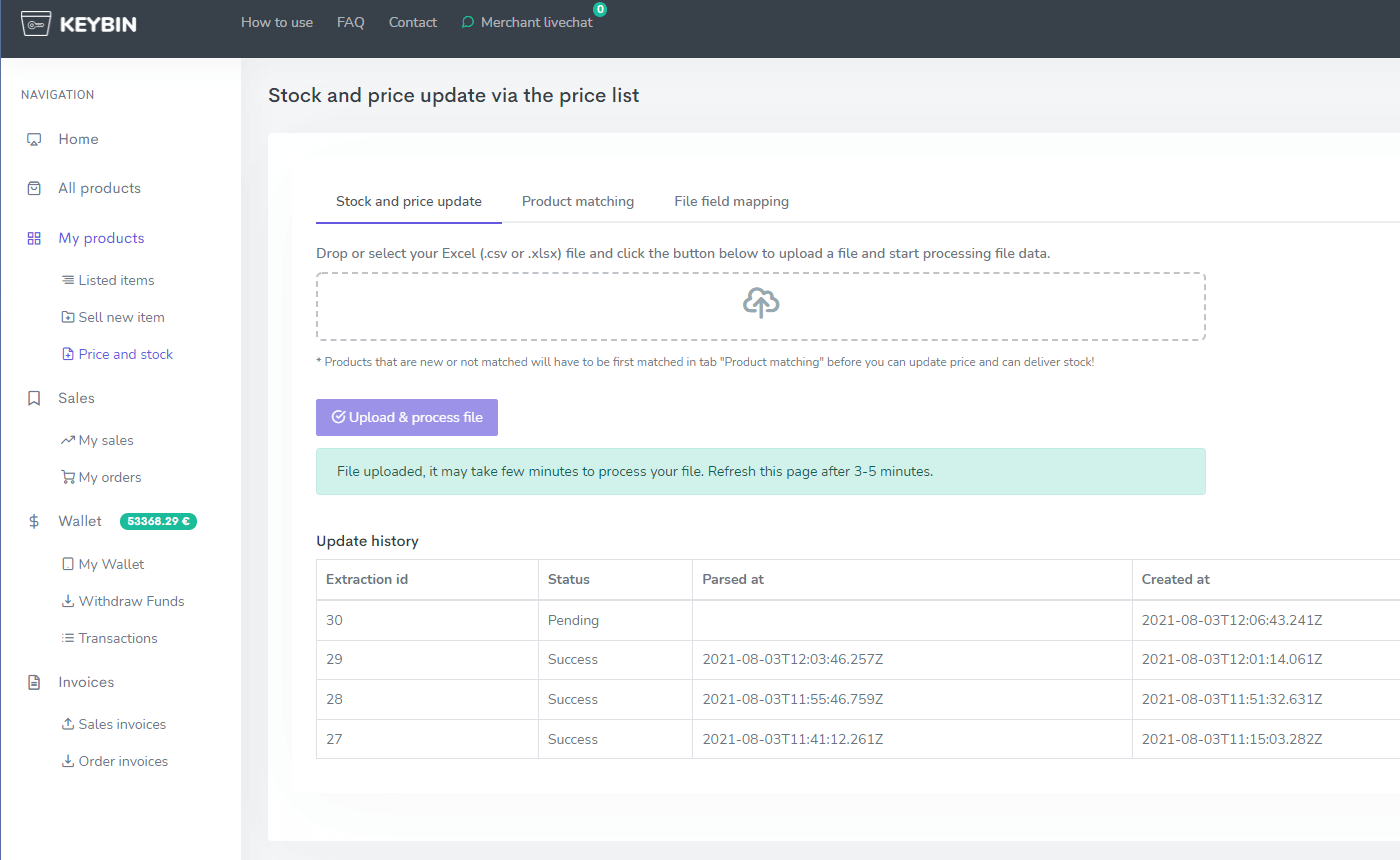1400x860 pixels.
Task: Click the Pending status cell
Action: [615, 620]
